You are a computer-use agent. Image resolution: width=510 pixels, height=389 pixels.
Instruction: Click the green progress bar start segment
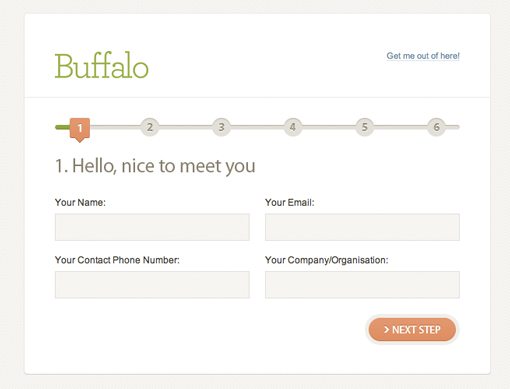tap(62, 127)
